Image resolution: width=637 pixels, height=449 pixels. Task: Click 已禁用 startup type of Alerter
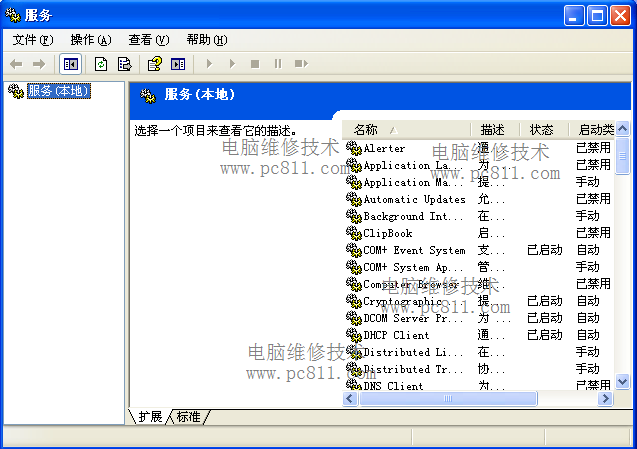tap(593, 148)
